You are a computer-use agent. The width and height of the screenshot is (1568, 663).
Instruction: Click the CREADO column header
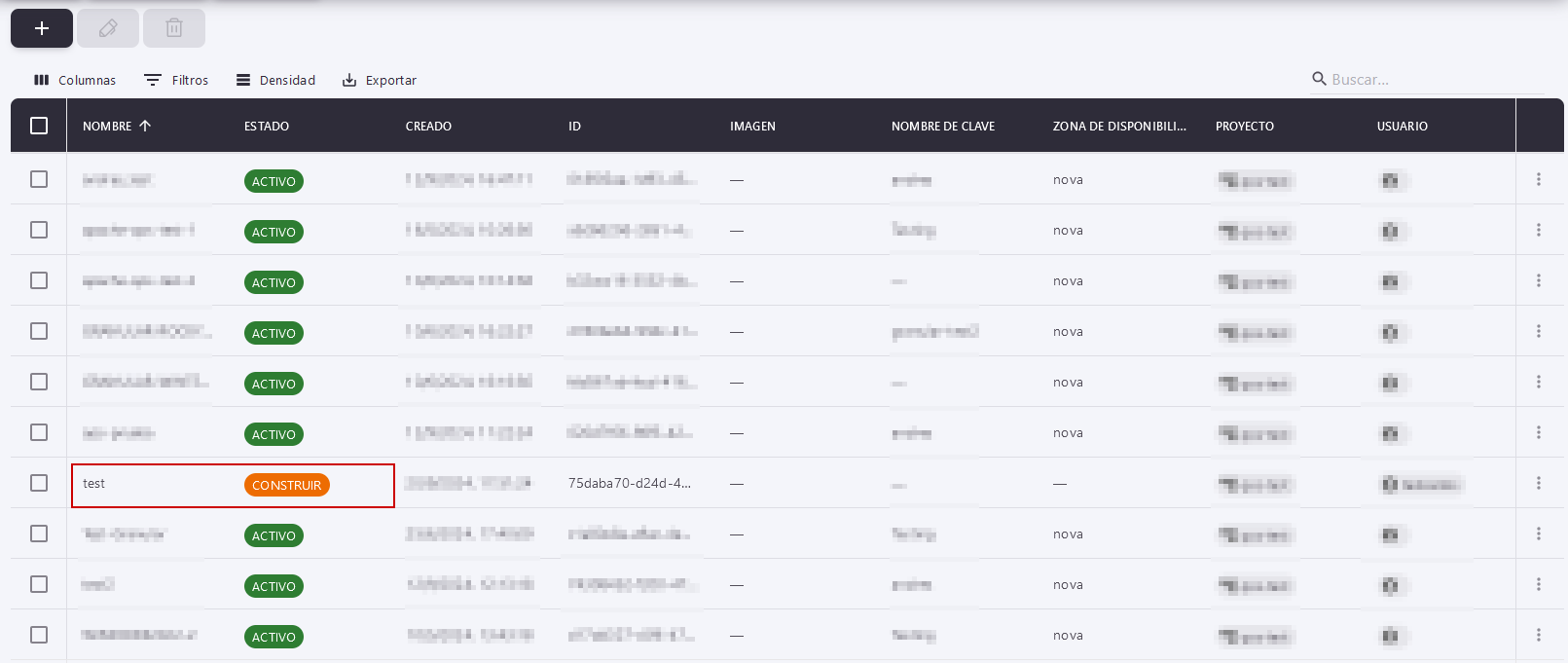pos(428,126)
